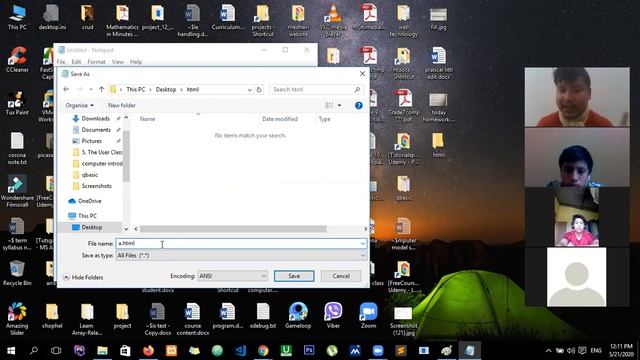Click the Wondershare Filmora9 desktop icon
Image resolution: width=640 pixels, height=360 pixels.
17,191
